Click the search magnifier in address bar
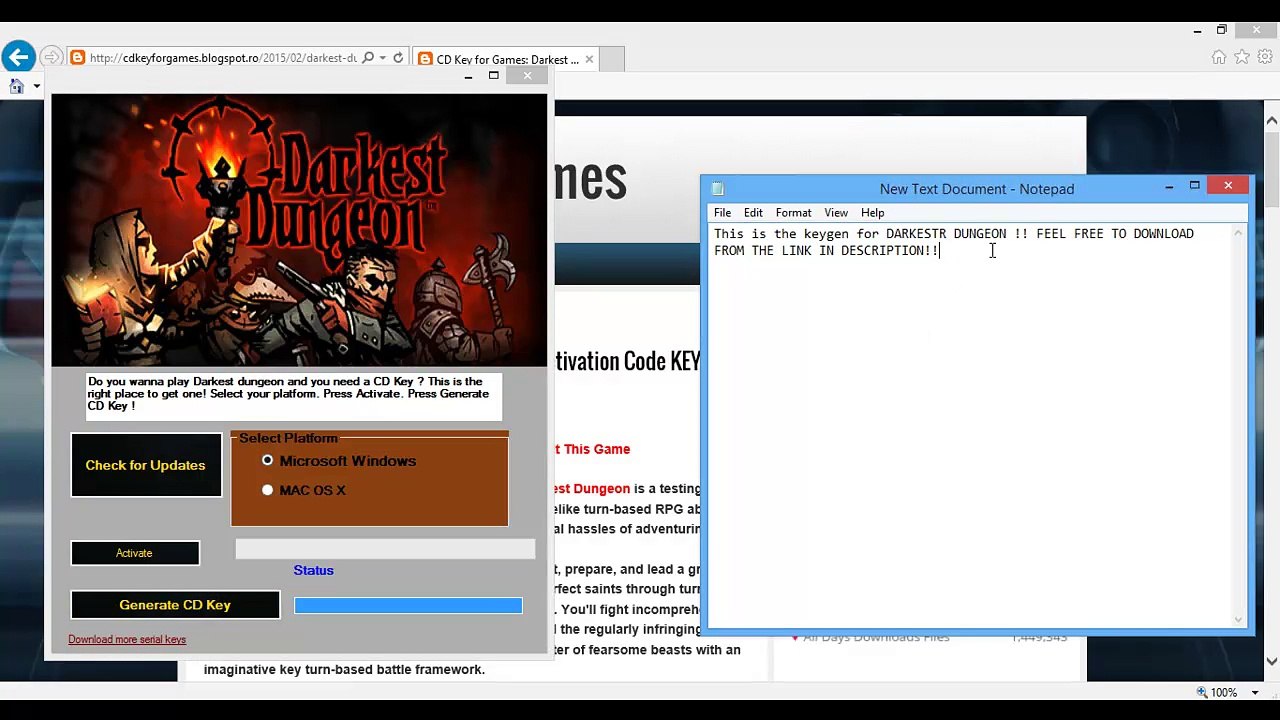Image resolution: width=1280 pixels, height=720 pixels. point(368,58)
